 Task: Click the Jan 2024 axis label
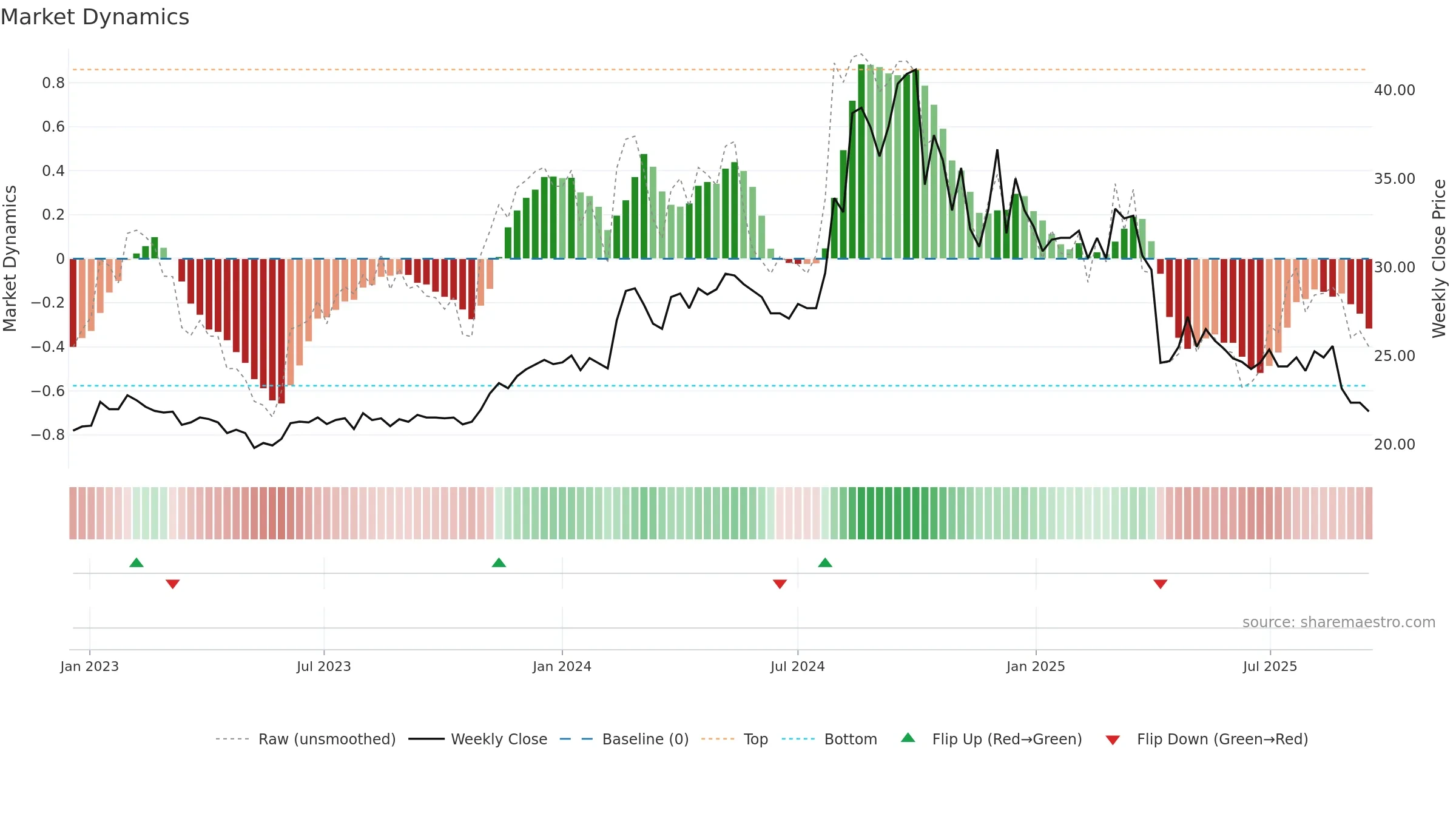[562, 666]
